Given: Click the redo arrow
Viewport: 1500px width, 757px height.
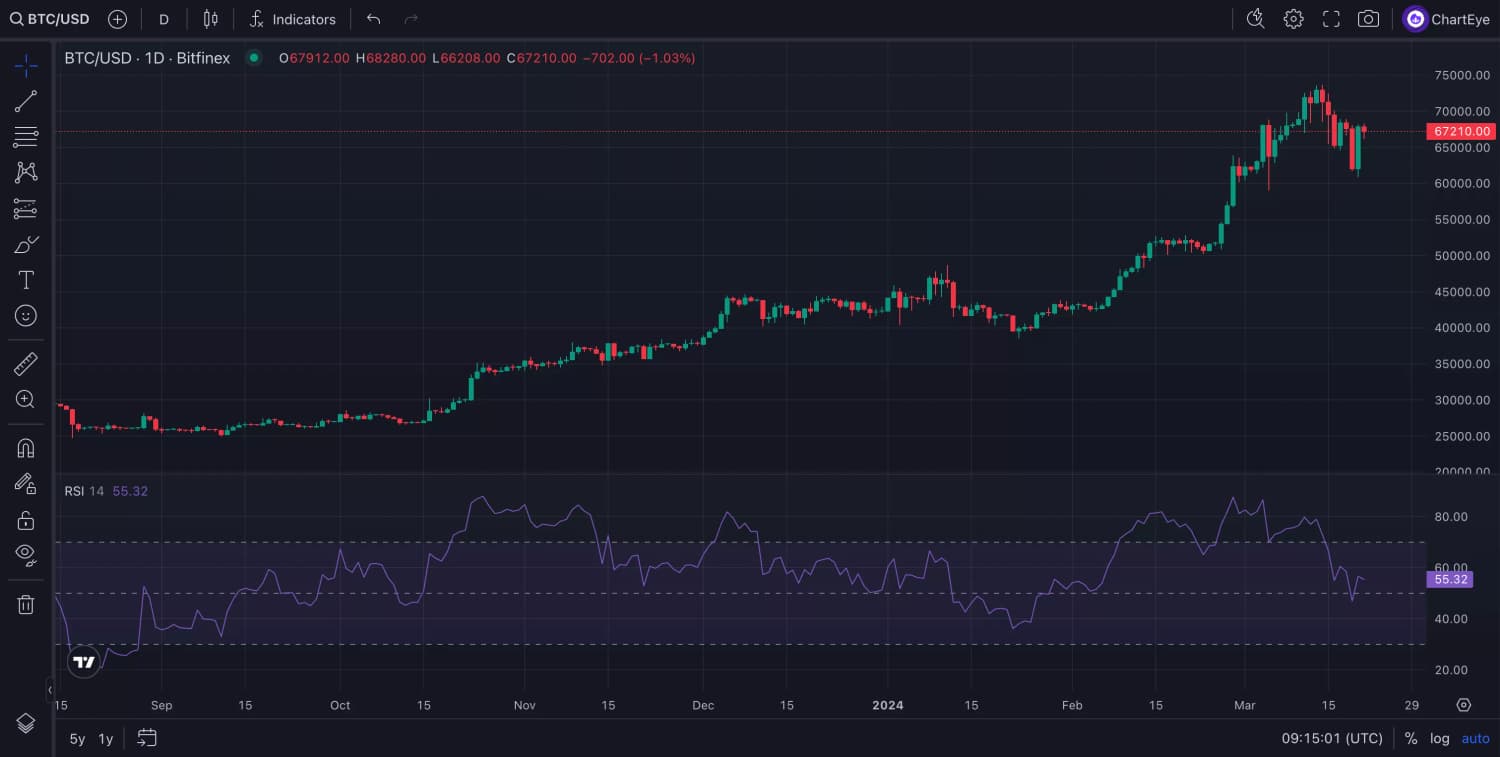Looking at the screenshot, I should [410, 19].
